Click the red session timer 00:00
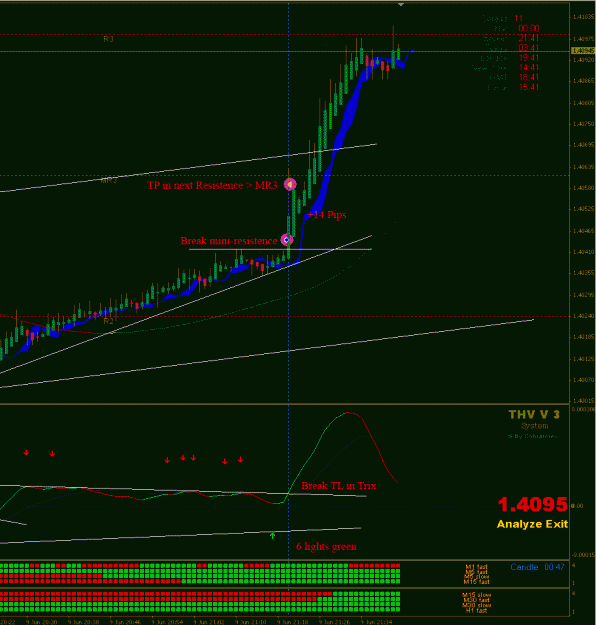Screen dimensions: 596x625 [529, 28]
